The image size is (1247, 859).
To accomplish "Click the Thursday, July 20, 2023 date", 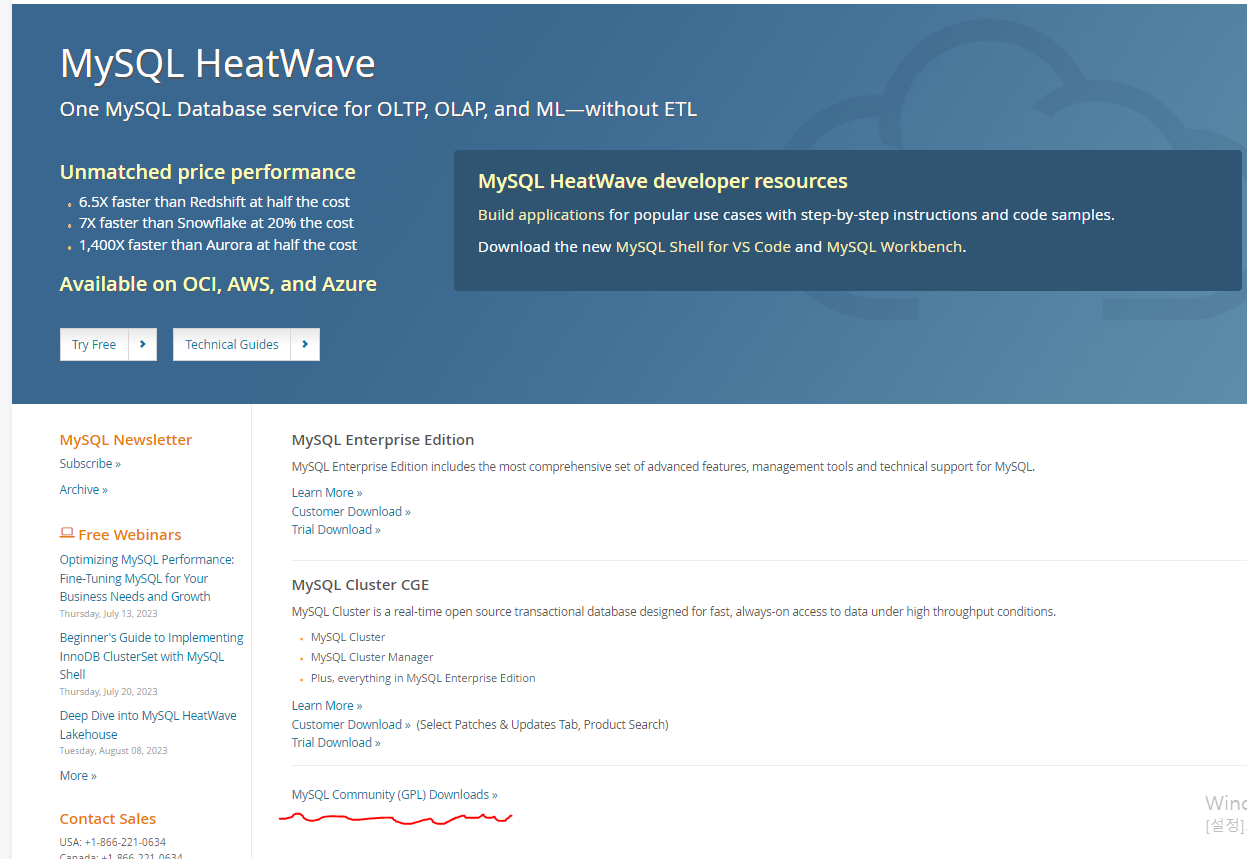I will click(108, 692).
